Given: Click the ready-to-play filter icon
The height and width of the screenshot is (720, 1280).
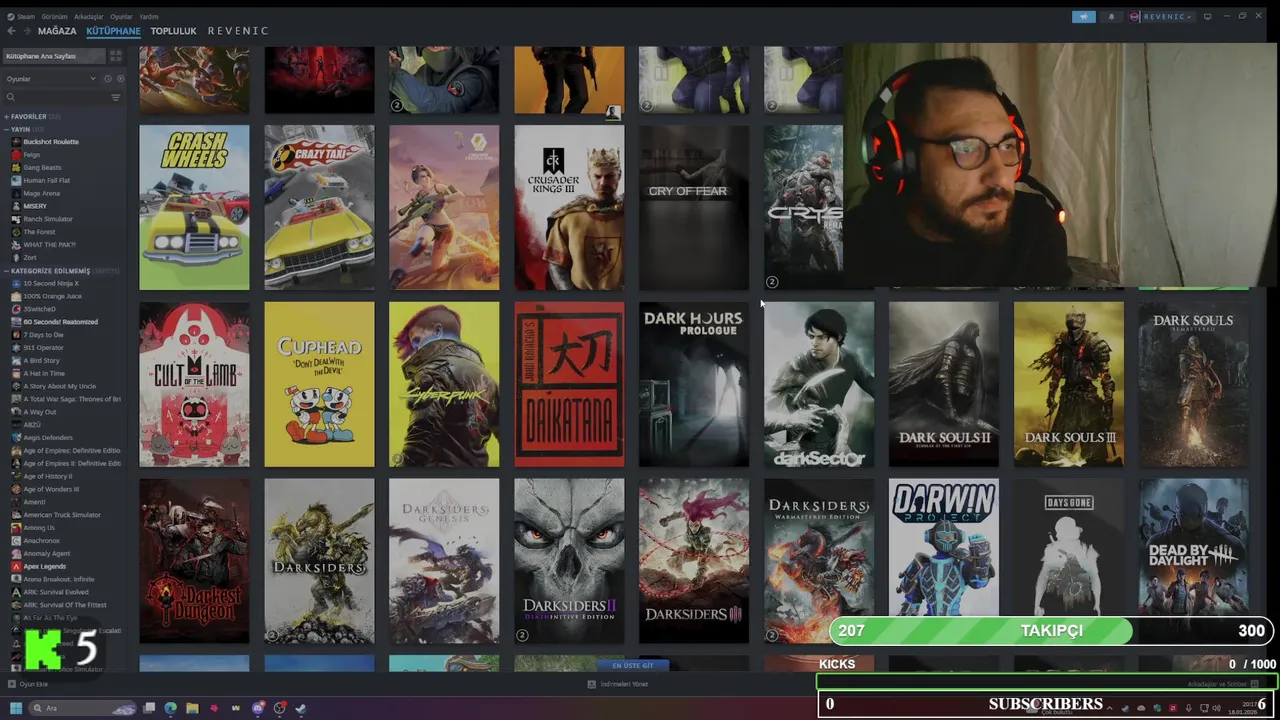Looking at the screenshot, I should 120,78.
